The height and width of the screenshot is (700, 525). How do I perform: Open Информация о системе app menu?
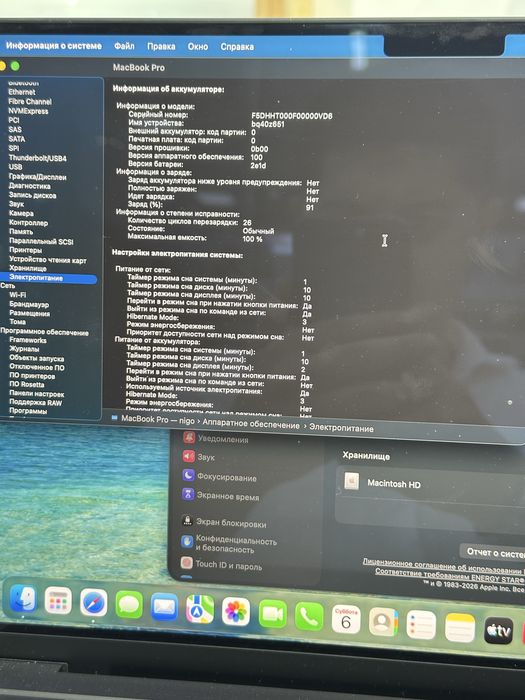54,46
